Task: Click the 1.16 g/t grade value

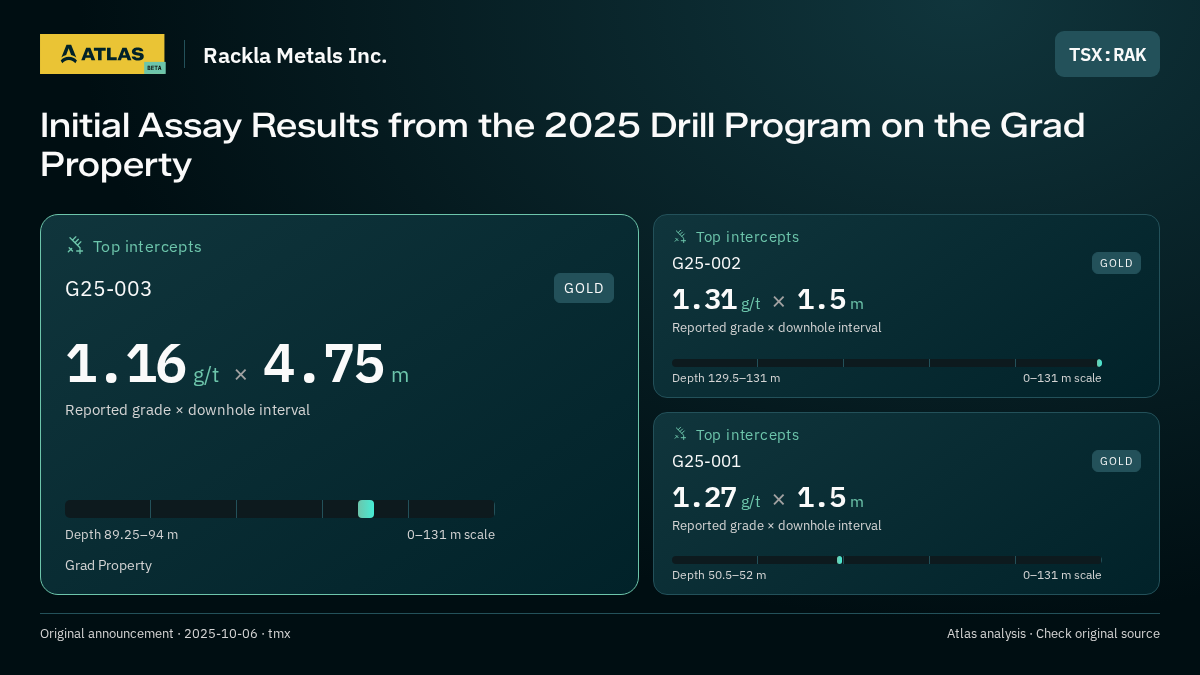Action: [x=142, y=363]
